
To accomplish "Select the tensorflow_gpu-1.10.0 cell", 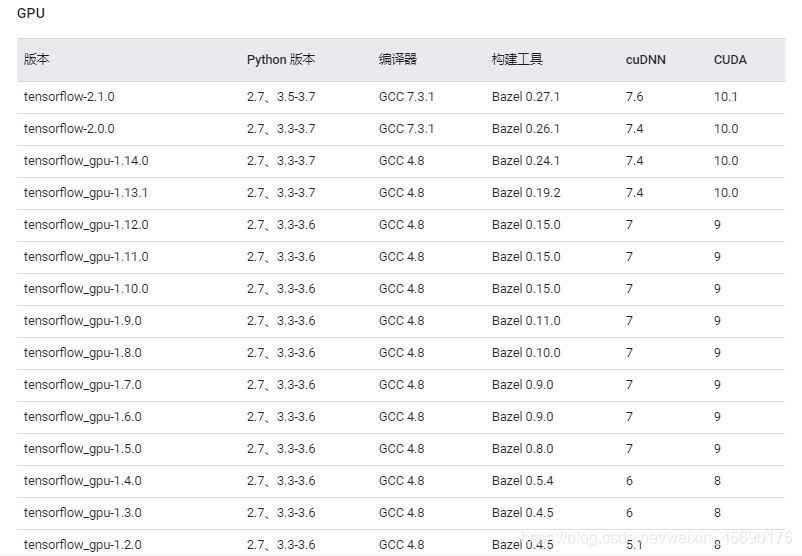I will click(86, 289).
